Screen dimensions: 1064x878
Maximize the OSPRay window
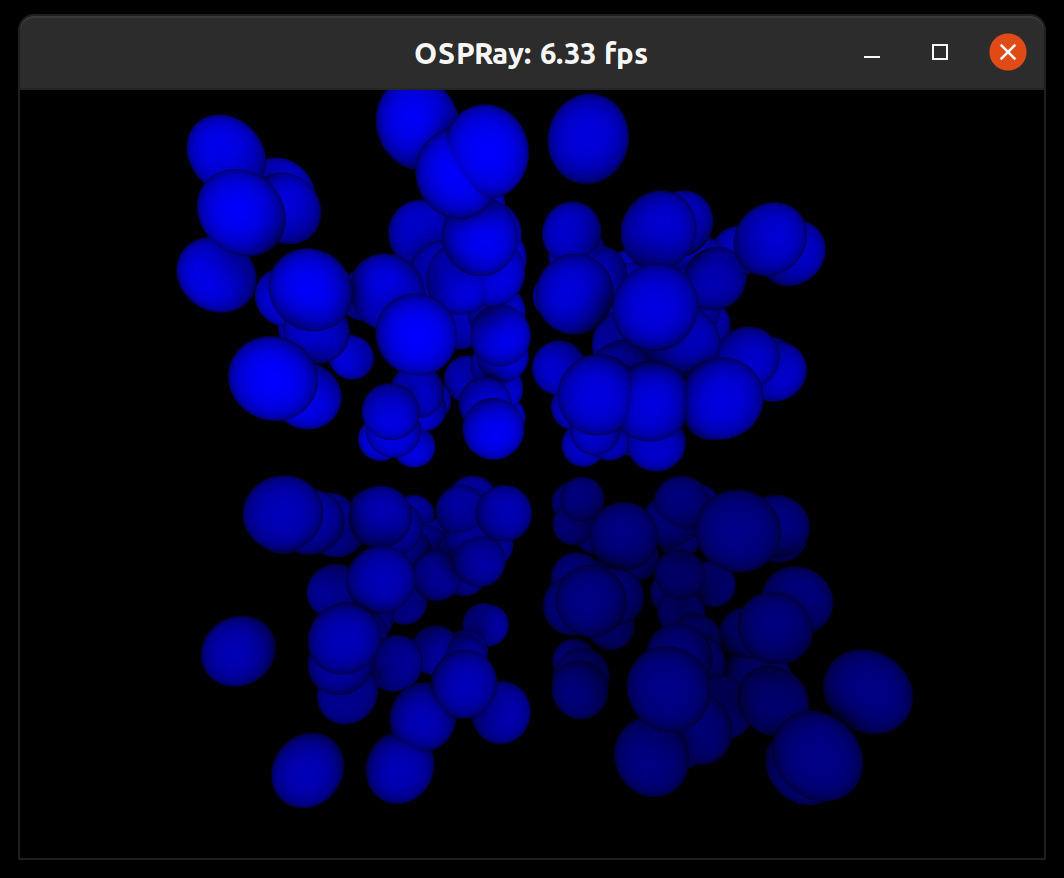click(940, 52)
